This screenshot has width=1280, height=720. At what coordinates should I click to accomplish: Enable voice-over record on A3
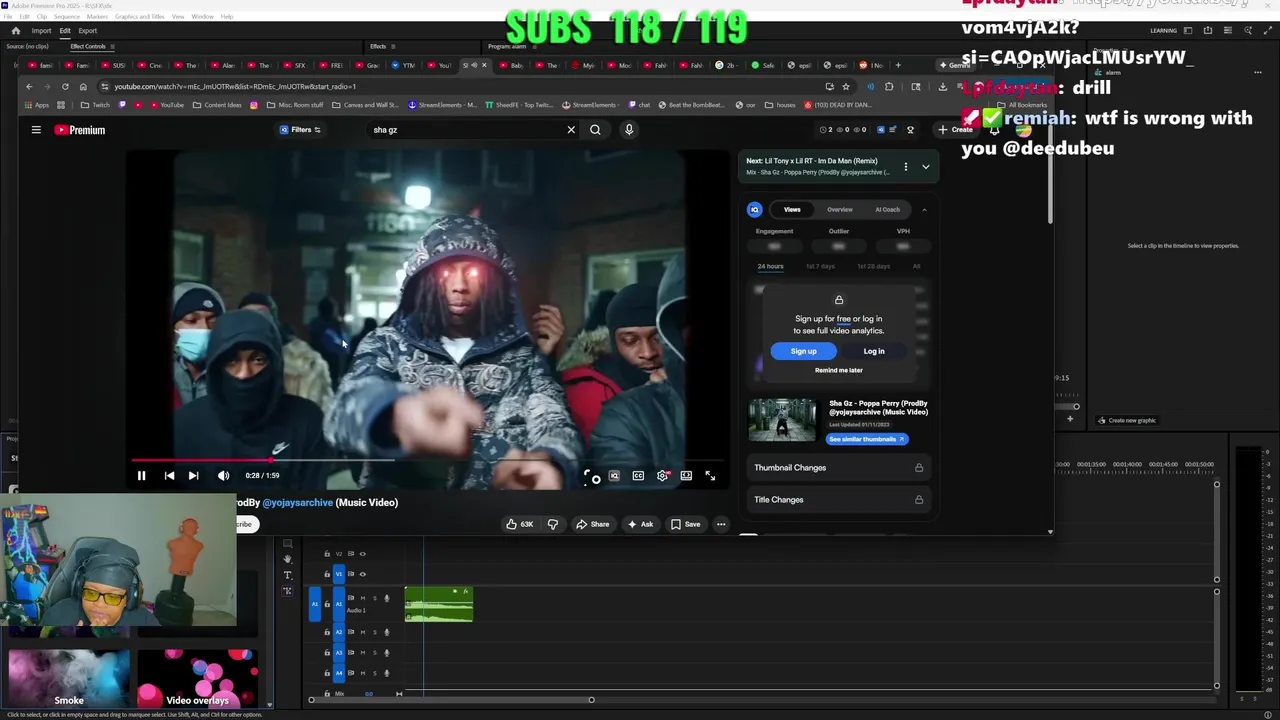[x=387, y=653]
